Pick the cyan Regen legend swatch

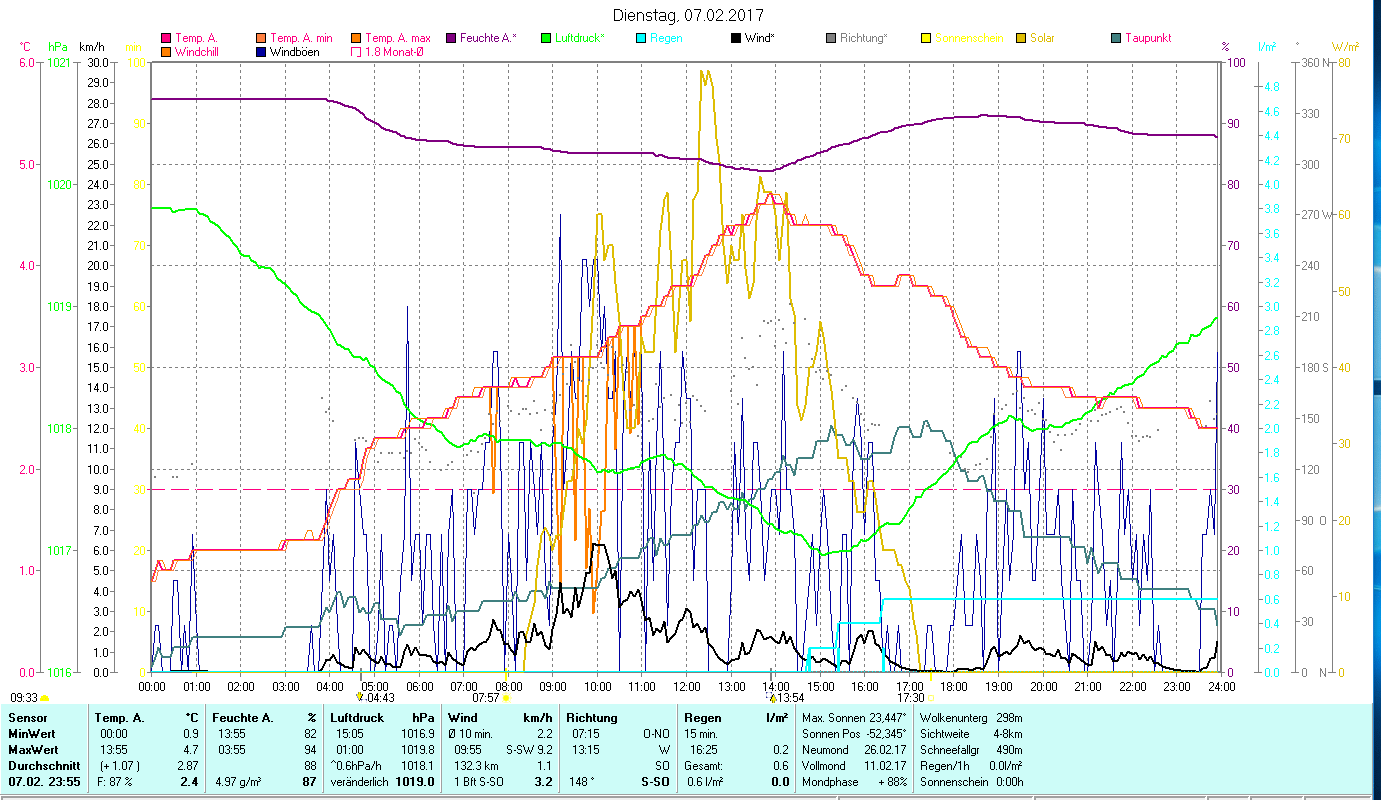[641, 38]
